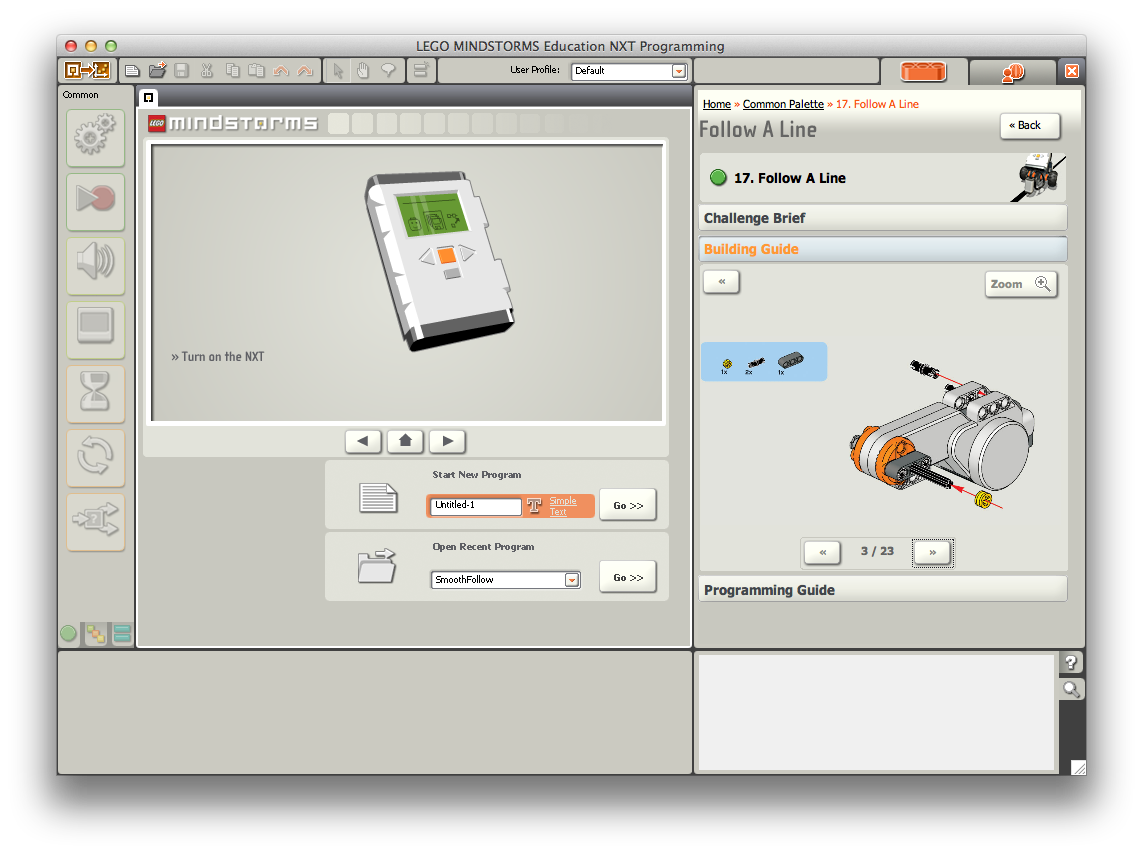Create a new program file
This screenshot has width=1143, height=854.
tap(133, 71)
